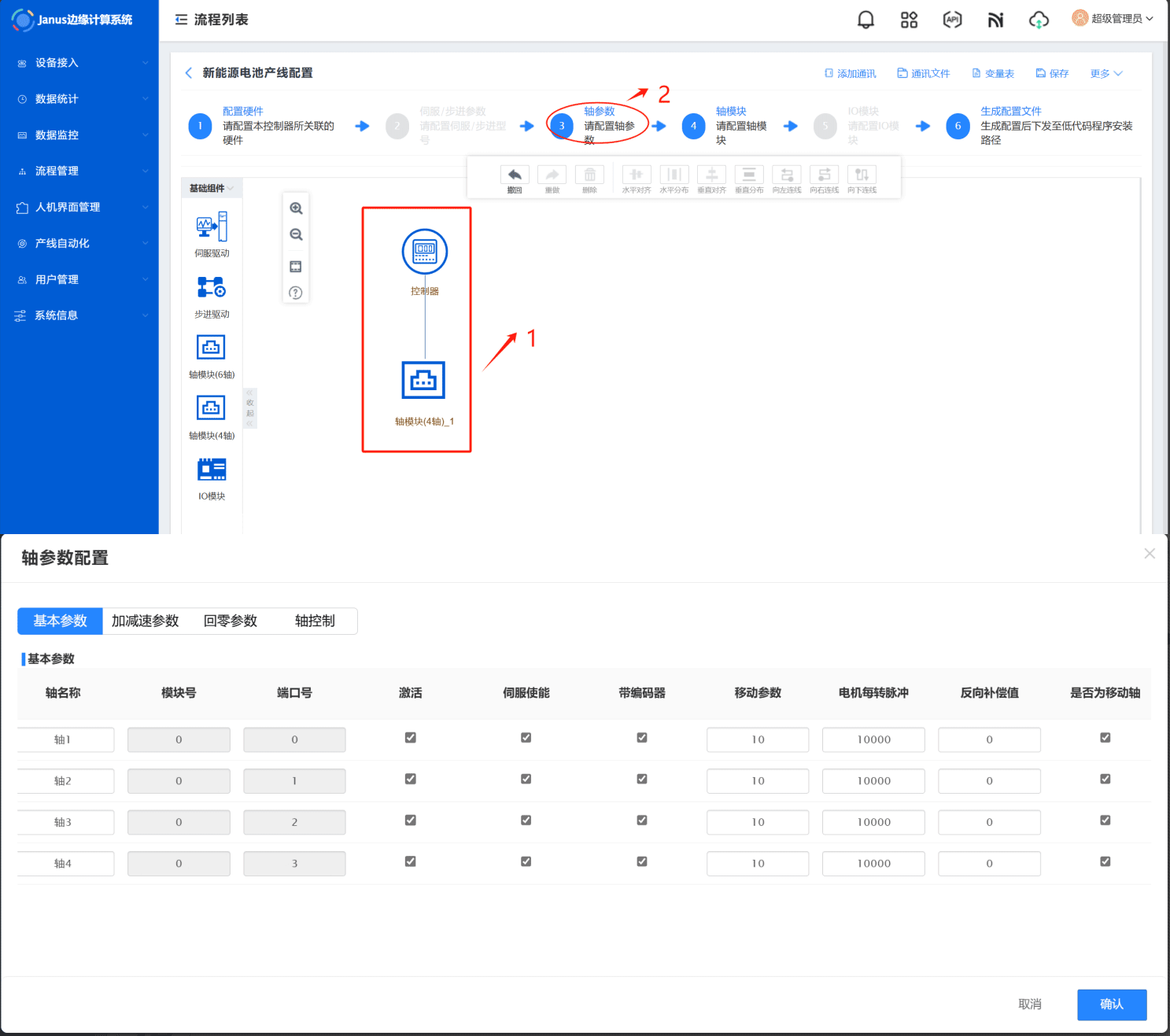The width and height of the screenshot is (1170, 1036).
Task: Click the cloud upload icon in header
Action: [x=1039, y=20]
